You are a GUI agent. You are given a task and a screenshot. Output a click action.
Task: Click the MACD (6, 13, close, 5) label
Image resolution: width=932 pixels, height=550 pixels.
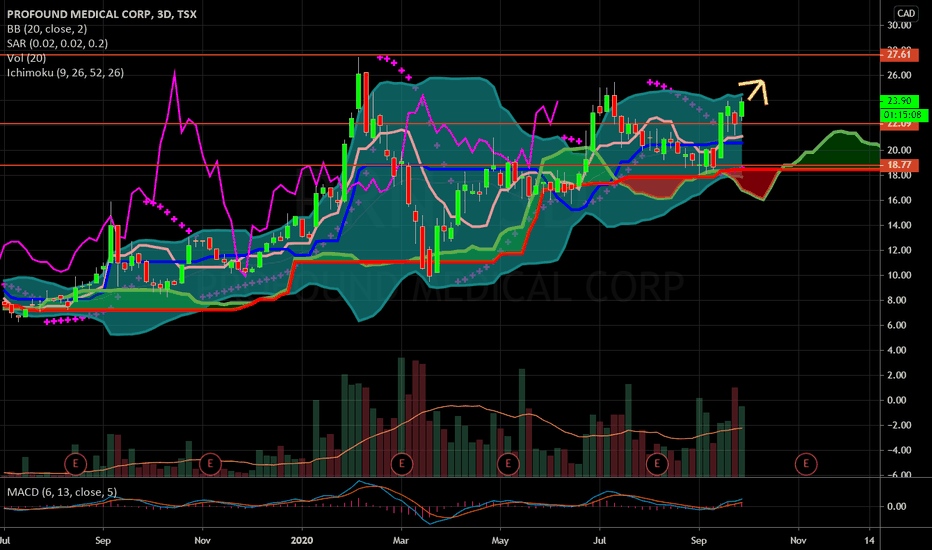(x=62, y=492)
